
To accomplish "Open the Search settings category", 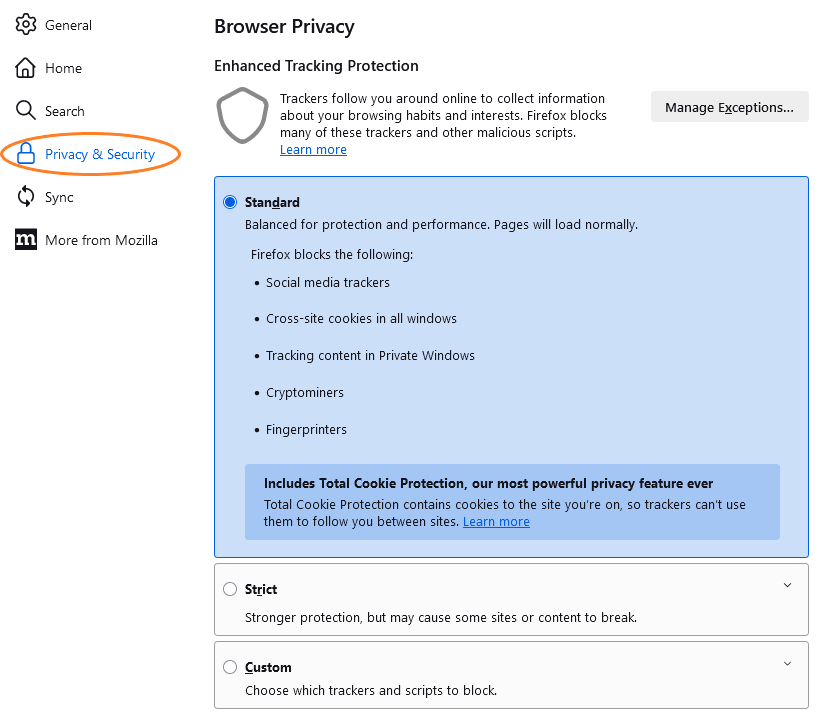I will (64, 111).
